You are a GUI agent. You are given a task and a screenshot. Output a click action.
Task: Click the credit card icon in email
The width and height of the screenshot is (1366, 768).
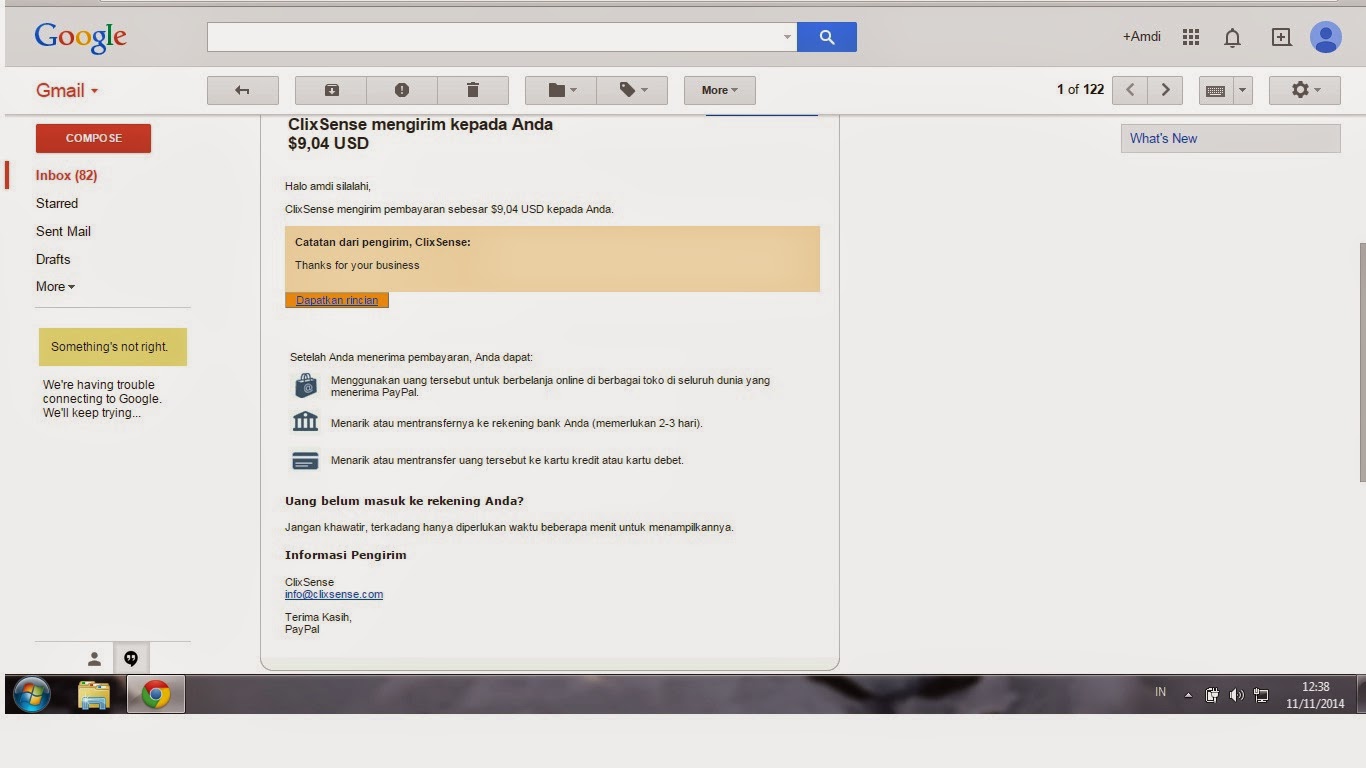tap(305, 461)
